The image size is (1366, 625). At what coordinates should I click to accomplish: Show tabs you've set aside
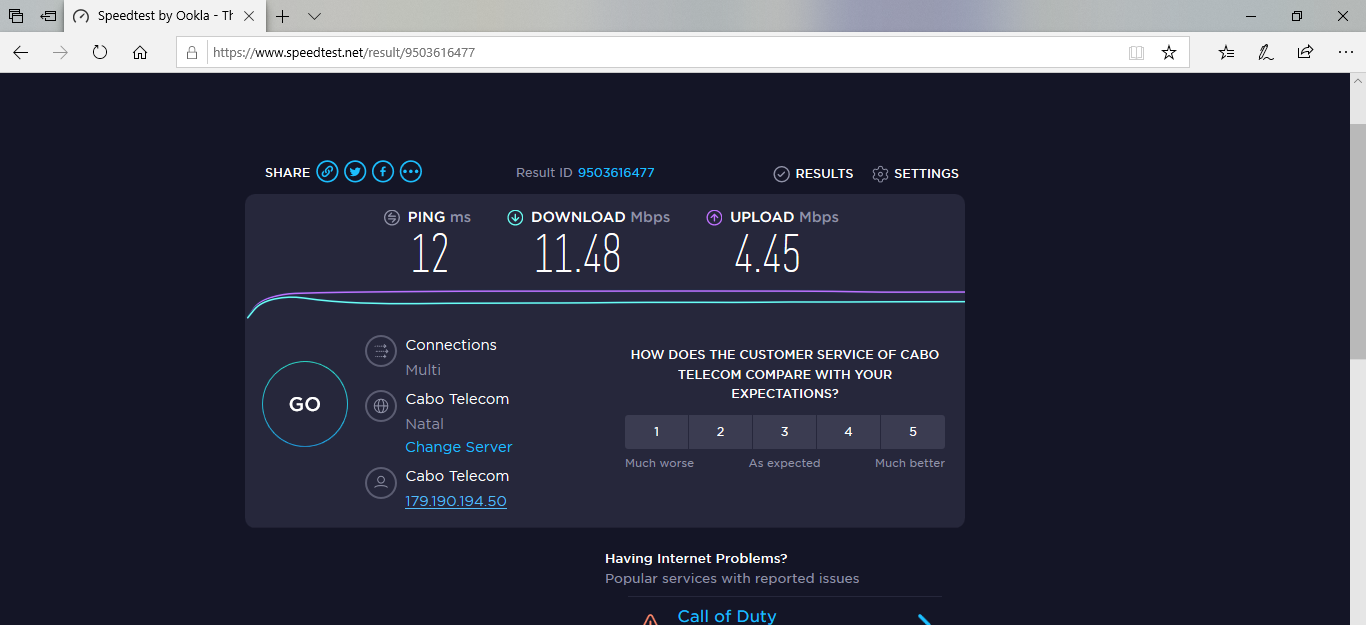point(16,16)
